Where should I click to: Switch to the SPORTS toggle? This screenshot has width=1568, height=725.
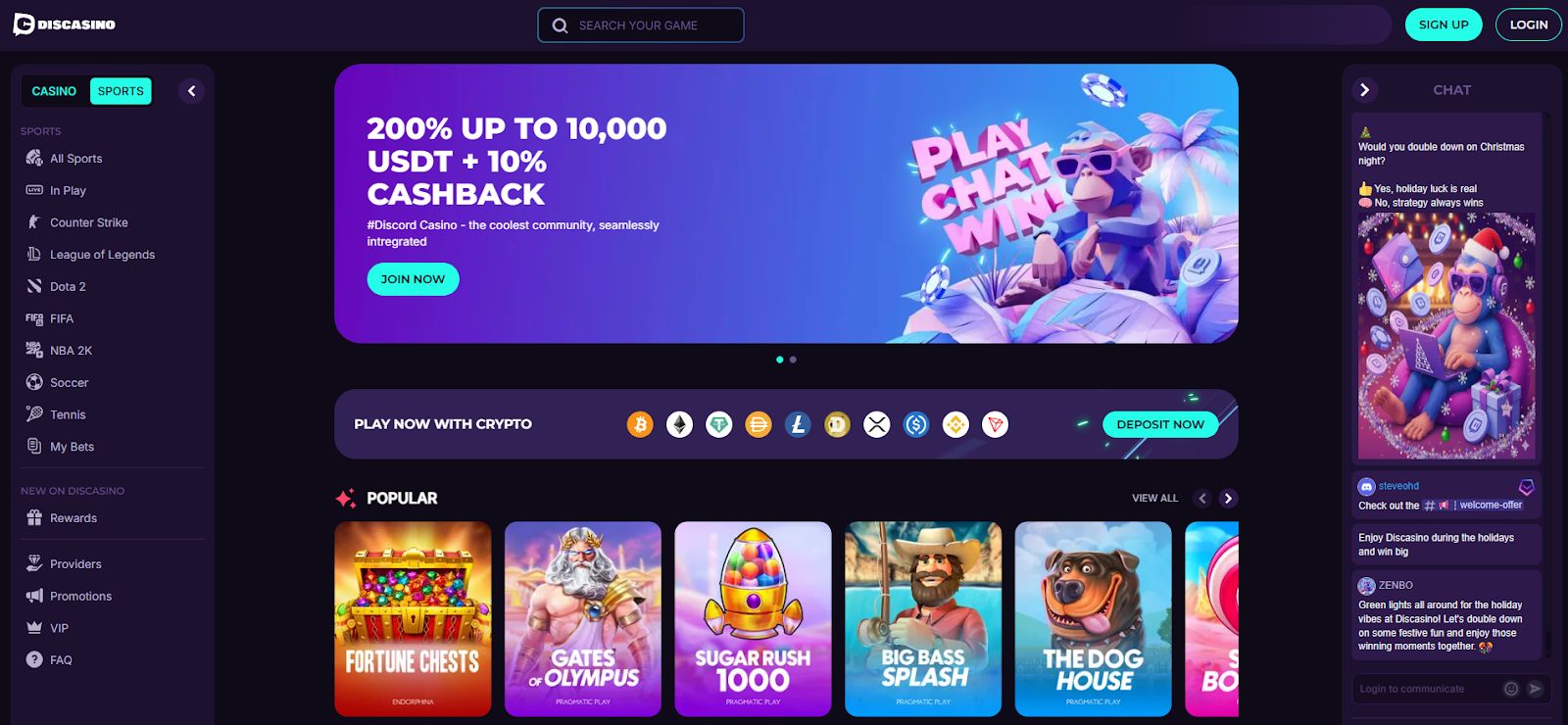pos(121,91)
